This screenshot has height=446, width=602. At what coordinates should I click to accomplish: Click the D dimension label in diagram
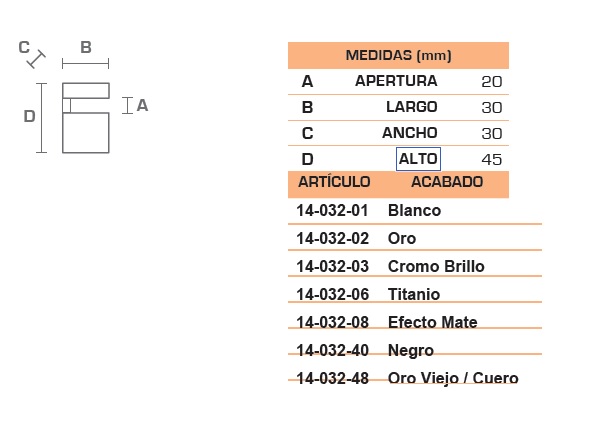30,116
